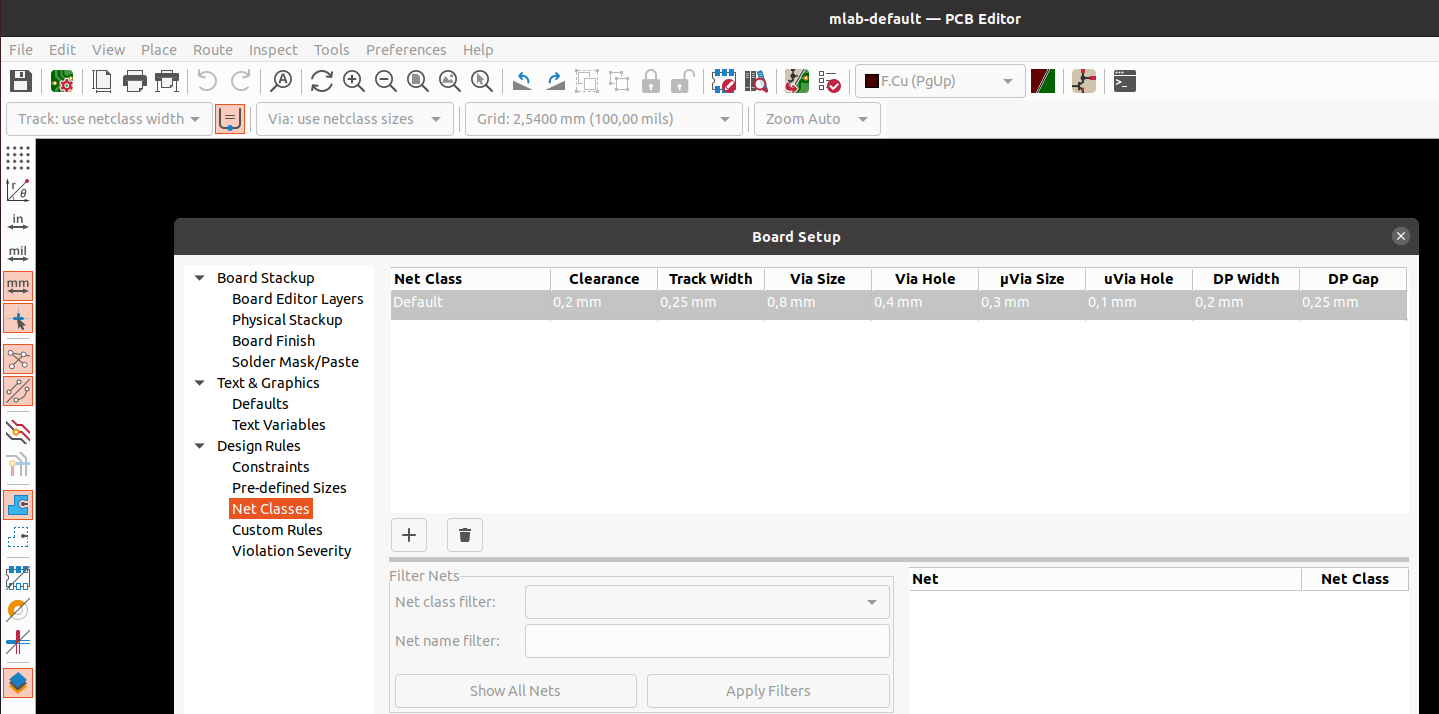Select Custom Rules in the tree
The image size is (1439, 714).
point(277,530)
